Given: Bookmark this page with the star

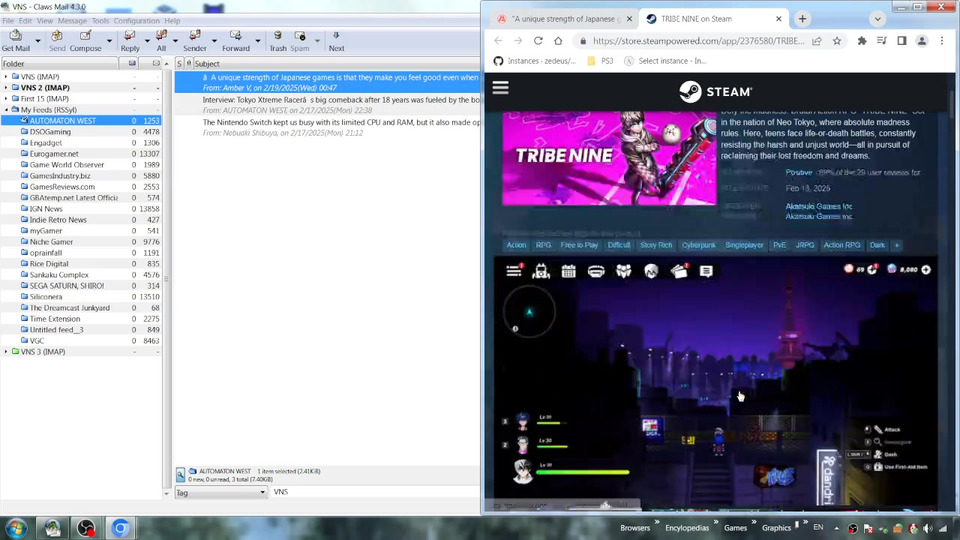Looking at the screenshot, I should [x=837, y=41].
